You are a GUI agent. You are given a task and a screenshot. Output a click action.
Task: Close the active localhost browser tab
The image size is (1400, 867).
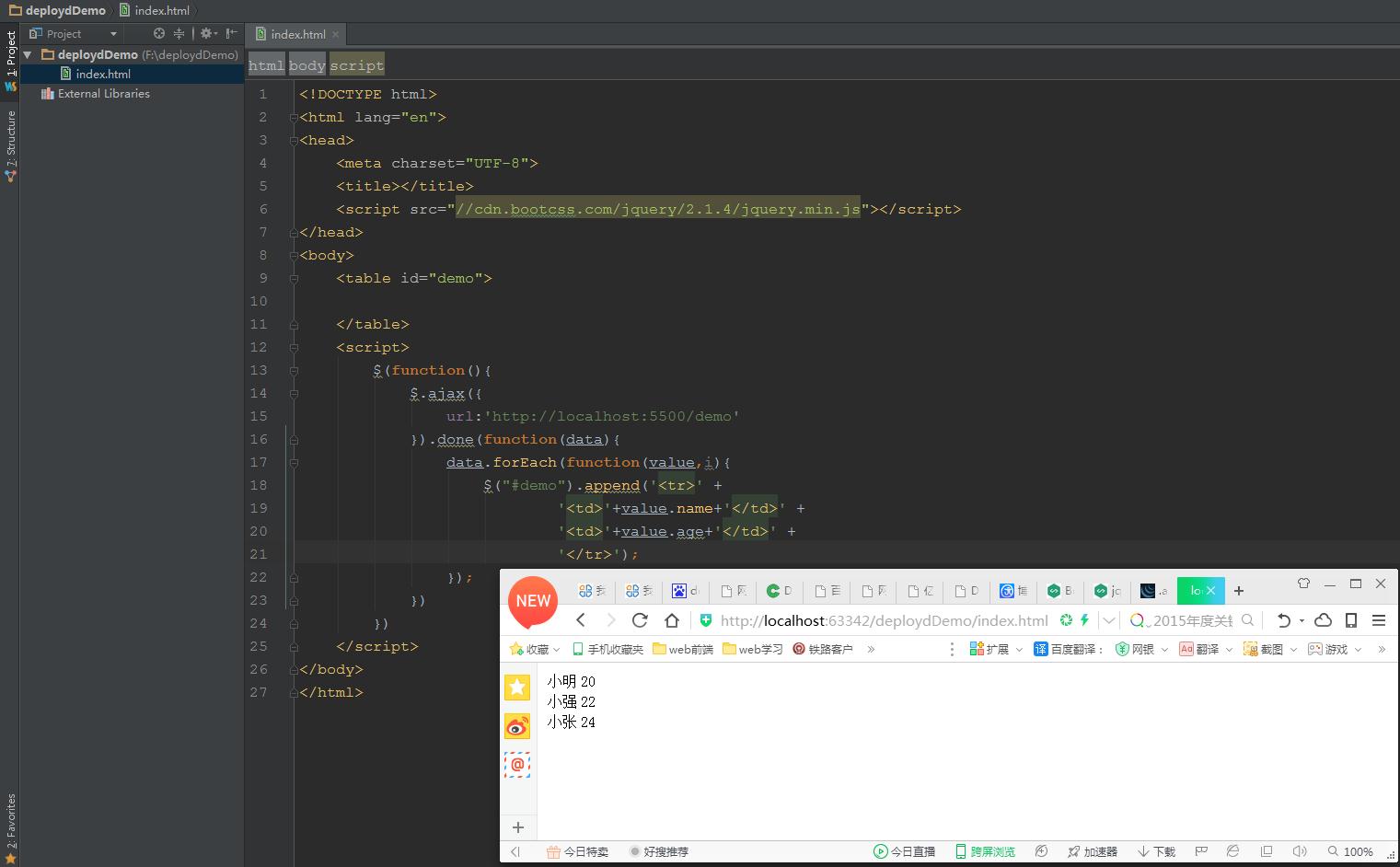click(x=1211, y=590)
